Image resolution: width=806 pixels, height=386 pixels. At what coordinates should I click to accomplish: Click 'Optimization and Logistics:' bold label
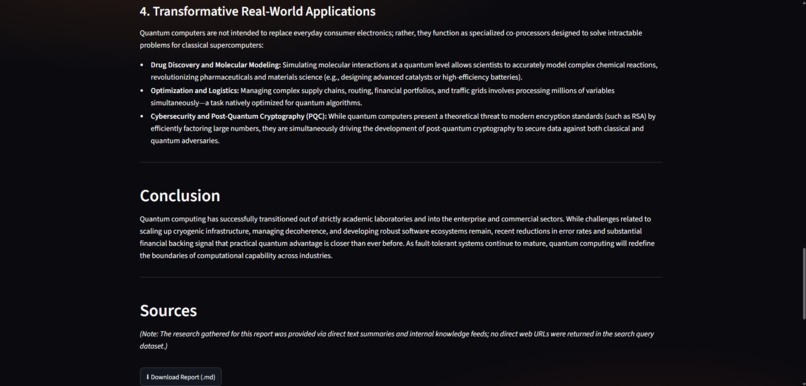coord(194,91)
